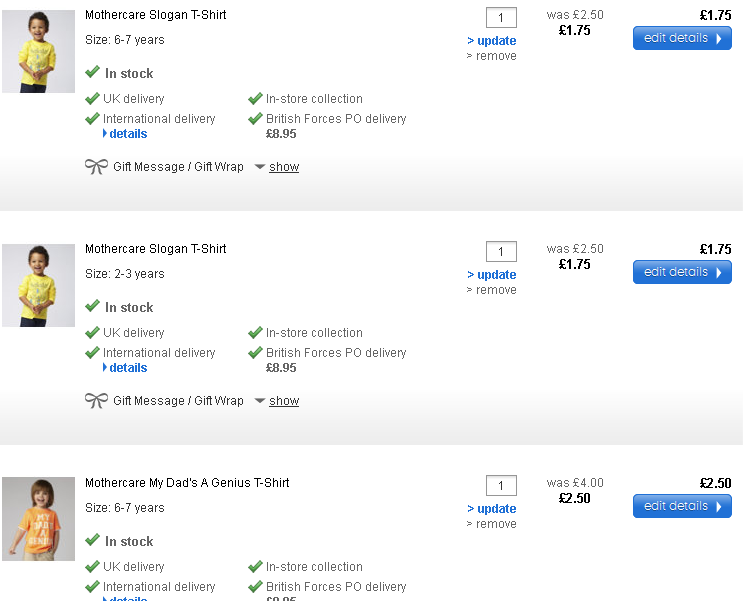Remove My Dad's A Genius T-Shirt from basket
Viewport: 747px width, 601px height.
(492, 524)
